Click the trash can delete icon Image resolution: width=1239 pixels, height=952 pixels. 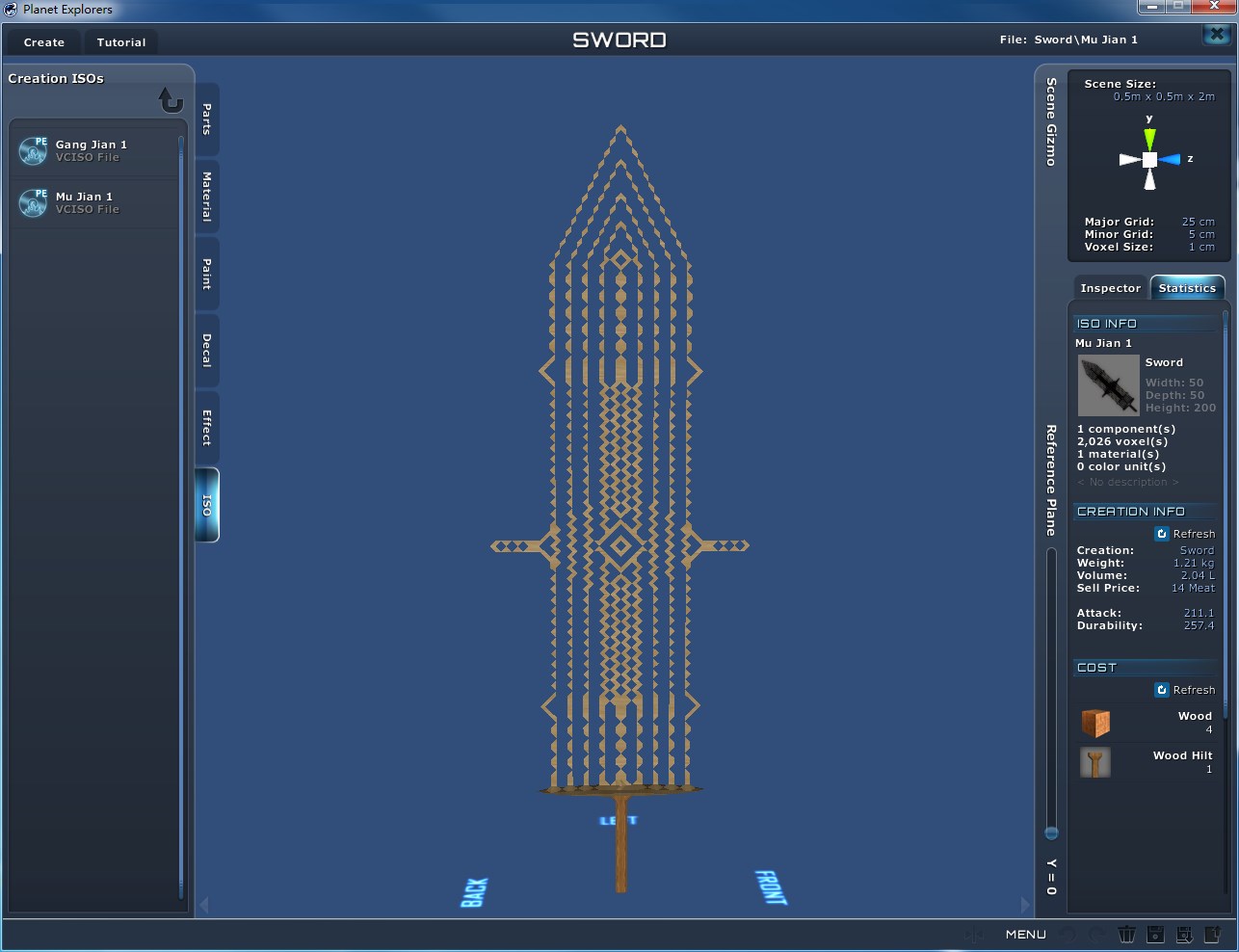[1126, 934]
